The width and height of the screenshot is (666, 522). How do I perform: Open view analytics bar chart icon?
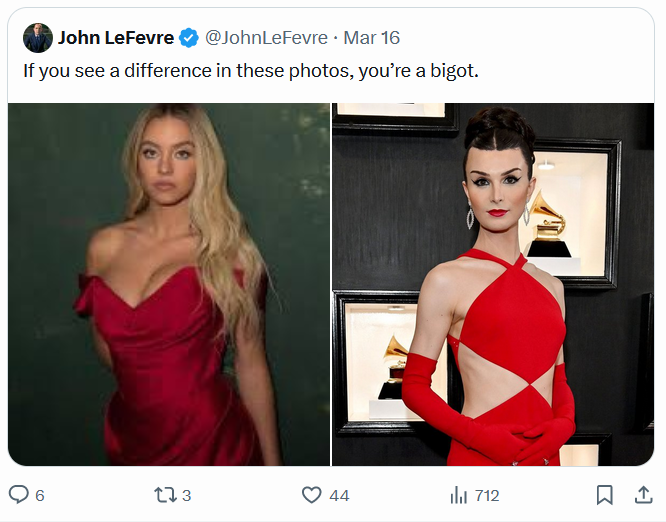tap(459, 495)
